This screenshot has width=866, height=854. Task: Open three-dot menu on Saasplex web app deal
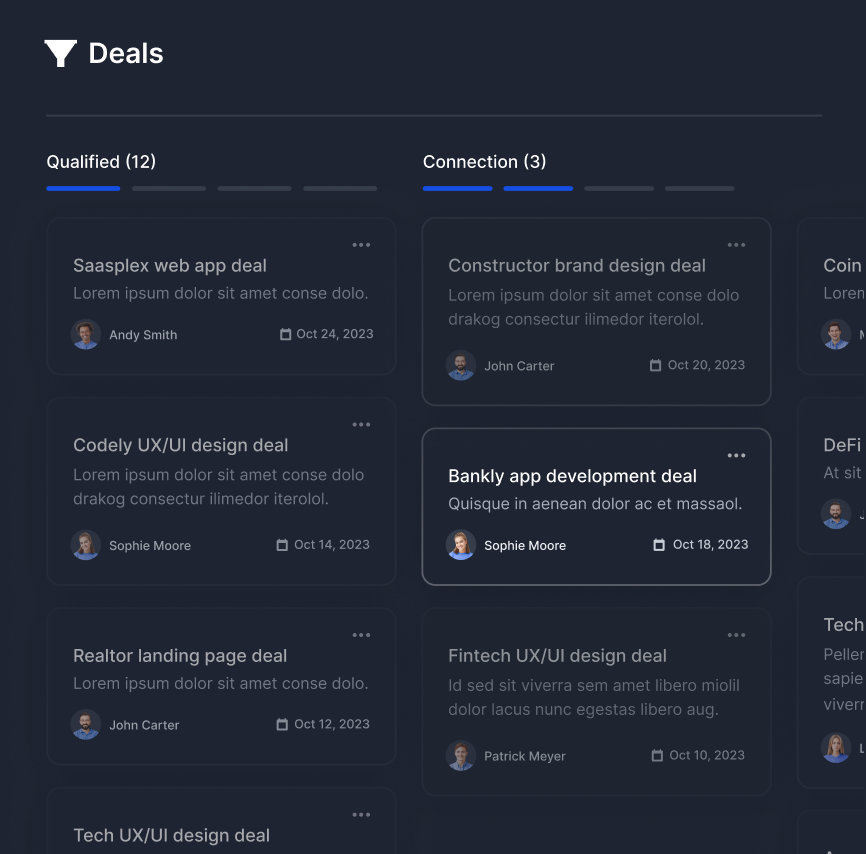361,244
